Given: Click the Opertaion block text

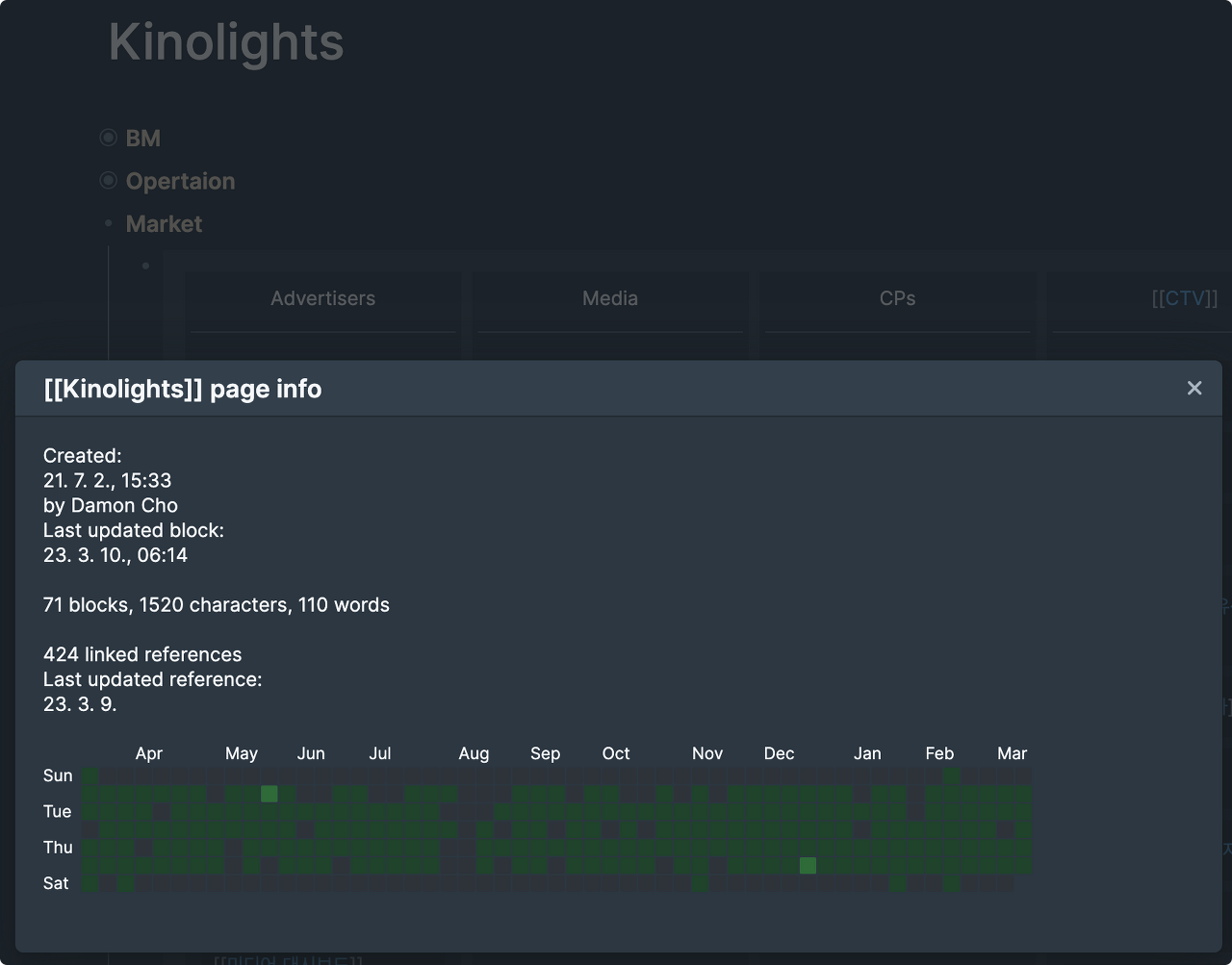Looking at the screenshot, I should click(181, 181).
